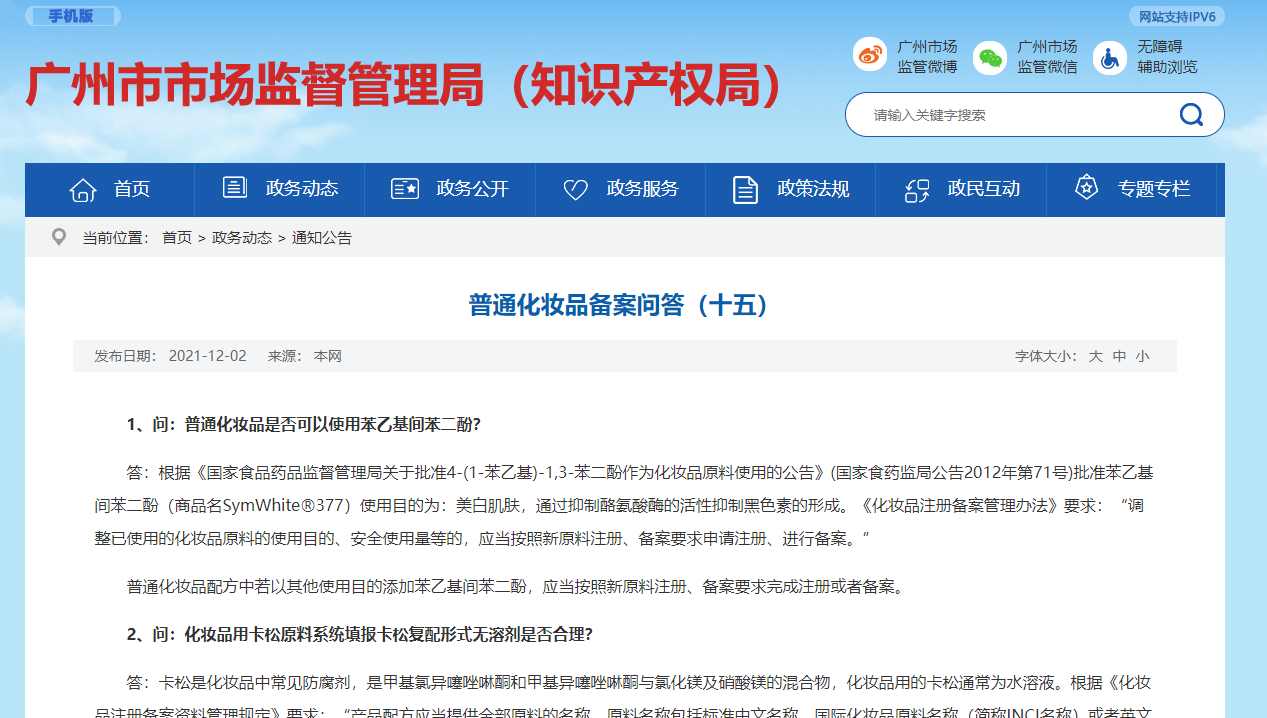Screen dimensions: 1267x718
Task: Click the 政策法规 document icon
Action: point(744,189)
